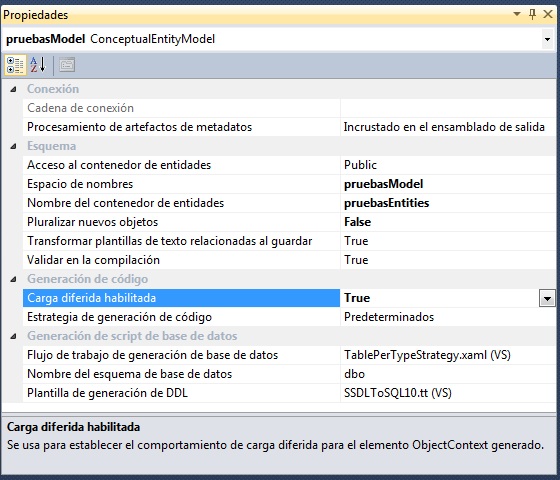Collapse the Esquema category
Viewport: 560px width, 480px height.
point(13,146)
